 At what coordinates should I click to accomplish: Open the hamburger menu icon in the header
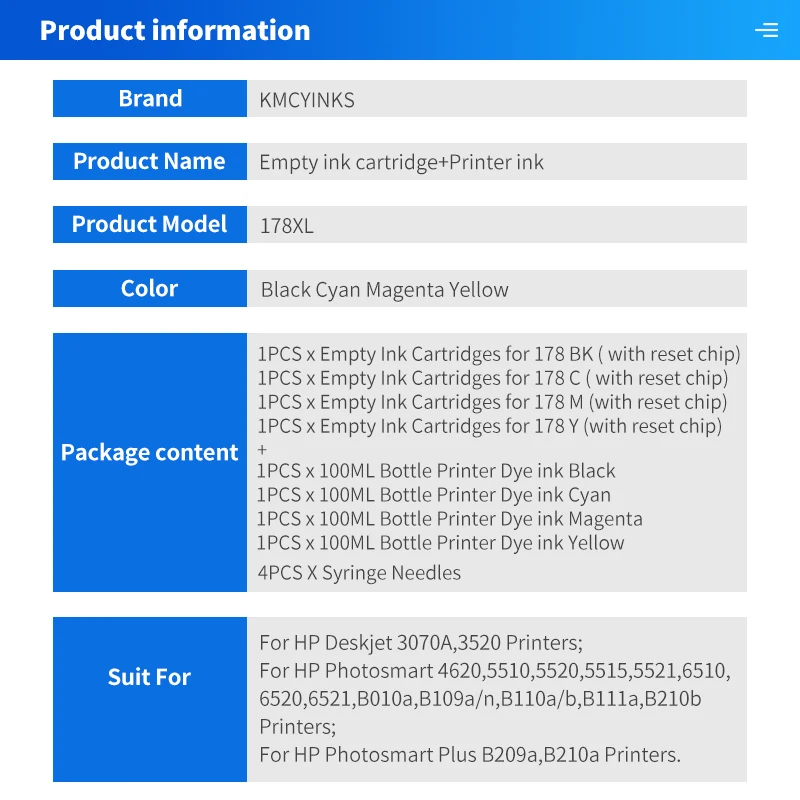(767, 30)
